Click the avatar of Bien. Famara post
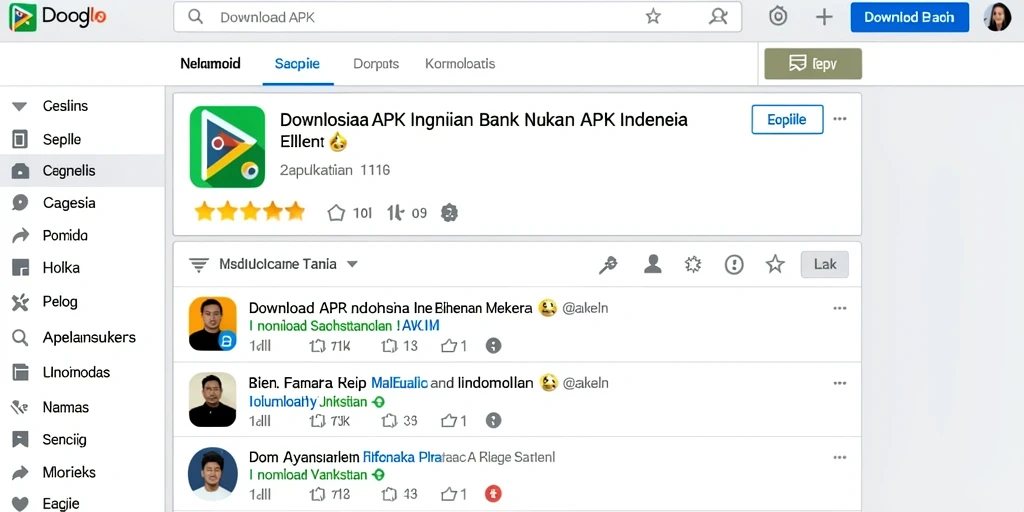 212,399
